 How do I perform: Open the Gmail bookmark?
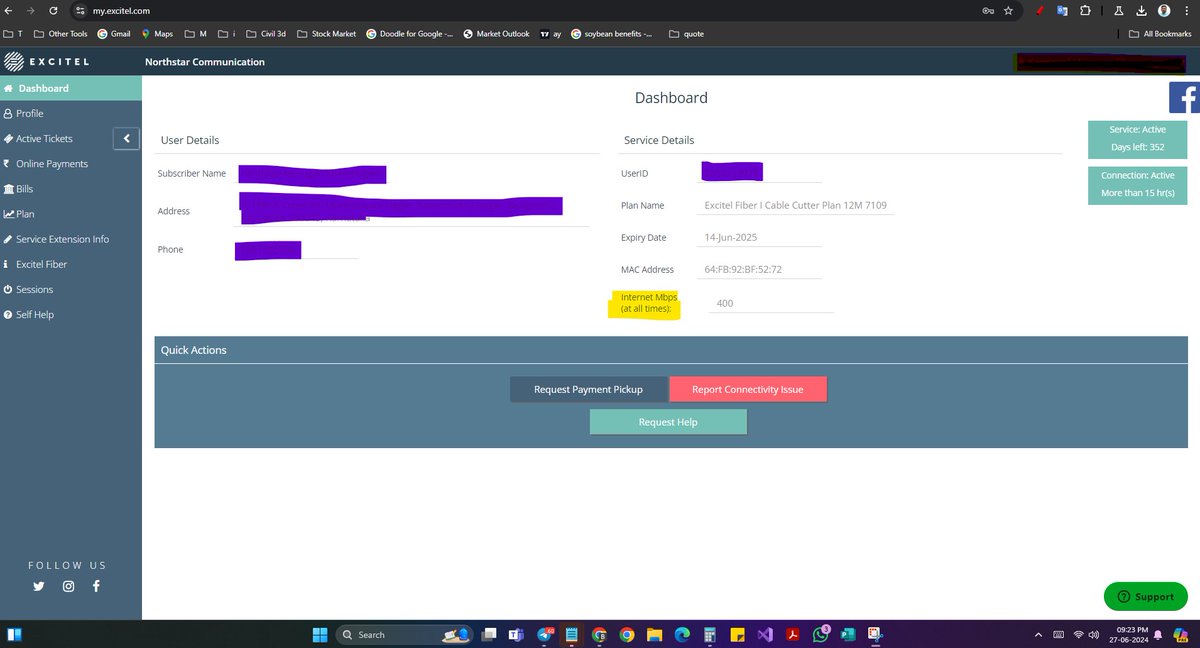pyautogui.click(x=114, y=34)
